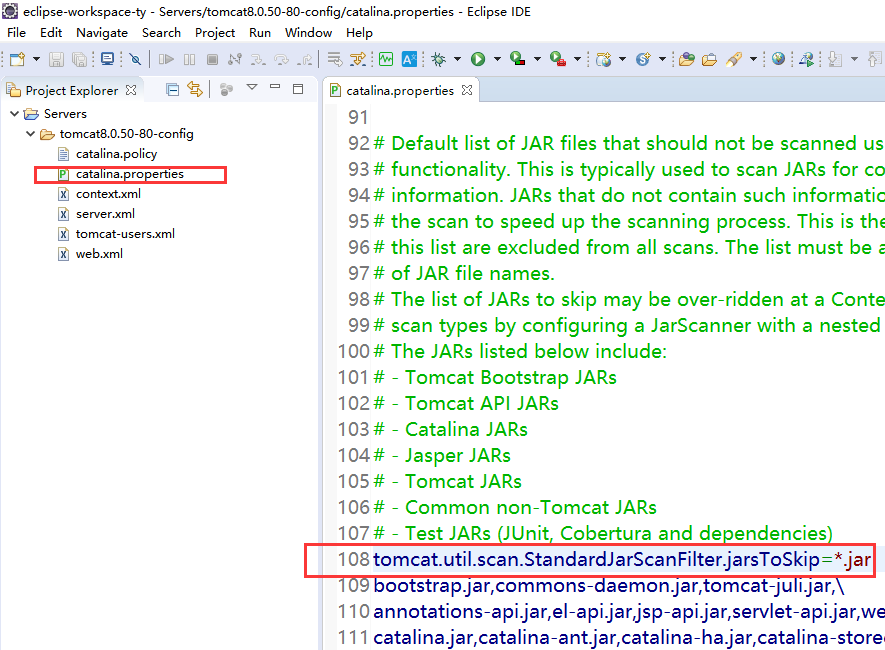The image size is (885, 650).
Task: Open the Search menu
Action: click(161, 33)
